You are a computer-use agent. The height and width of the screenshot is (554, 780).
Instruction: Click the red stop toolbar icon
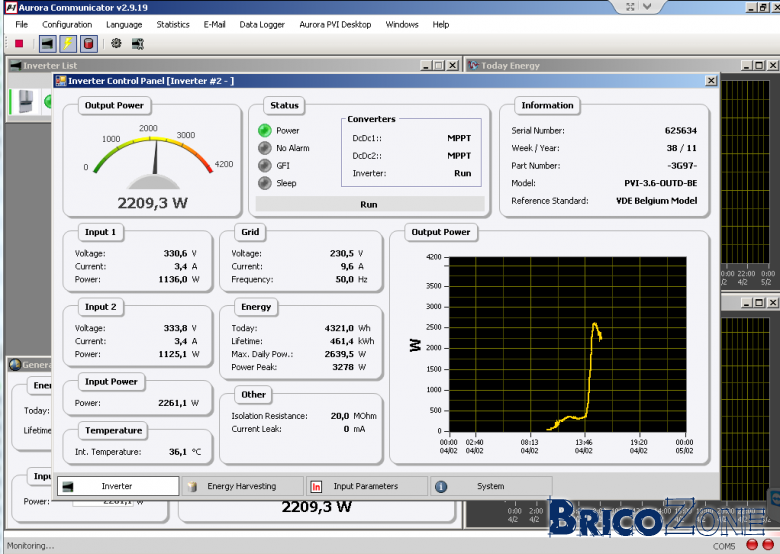[x=19, y=44]
